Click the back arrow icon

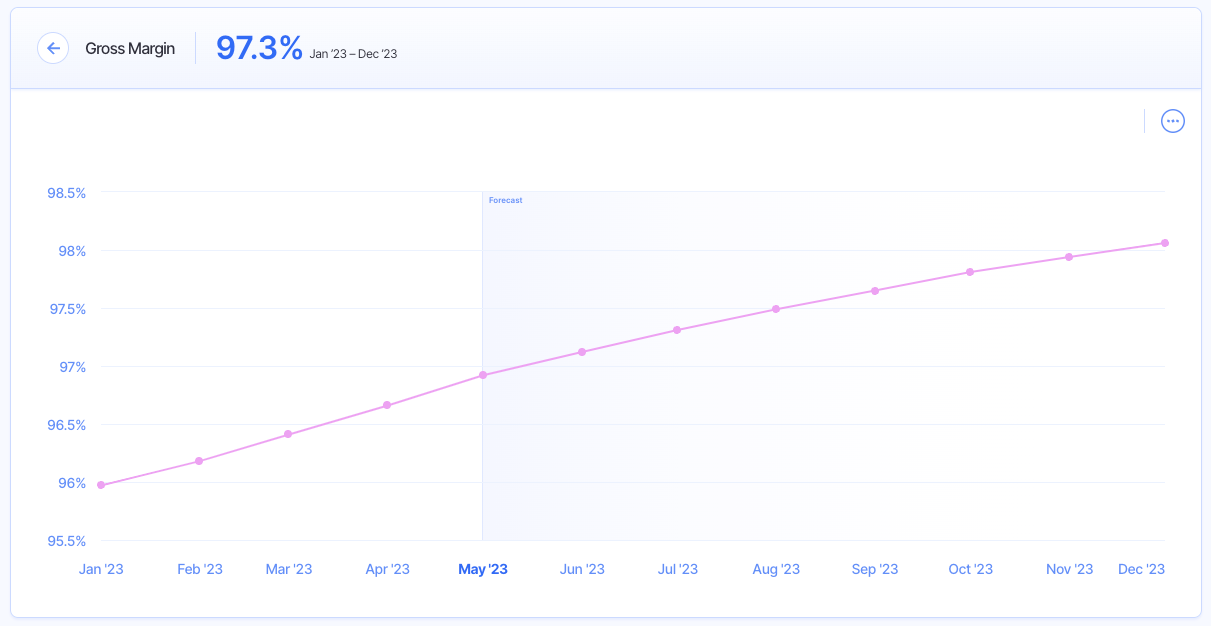pos(53,48)
